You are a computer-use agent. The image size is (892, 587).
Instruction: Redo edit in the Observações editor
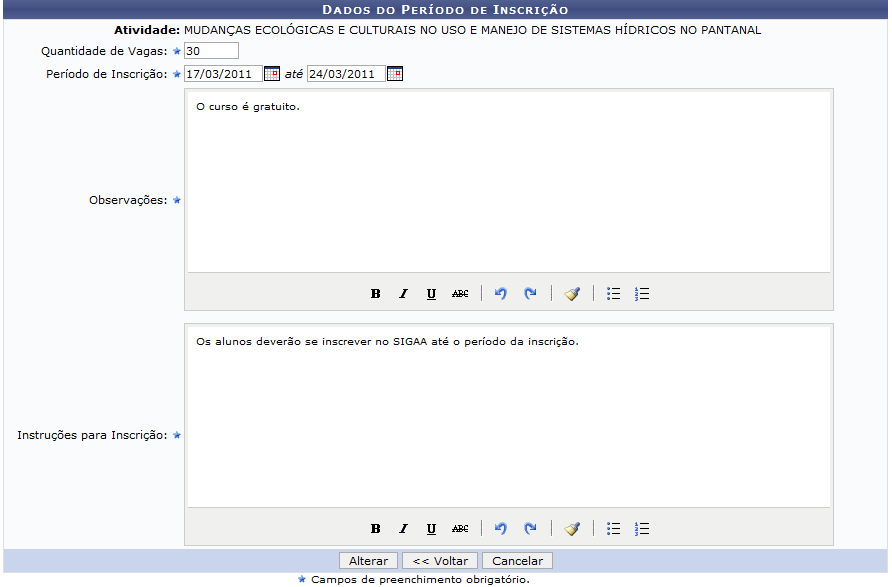[530, 294]
